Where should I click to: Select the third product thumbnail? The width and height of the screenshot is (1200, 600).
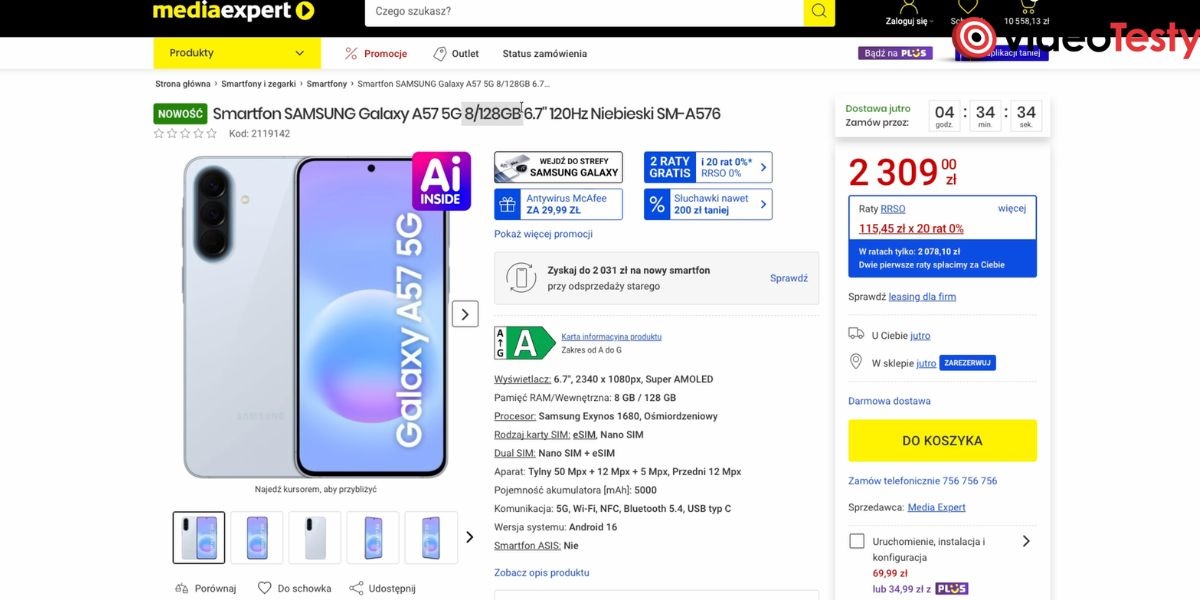click(315, 537)
